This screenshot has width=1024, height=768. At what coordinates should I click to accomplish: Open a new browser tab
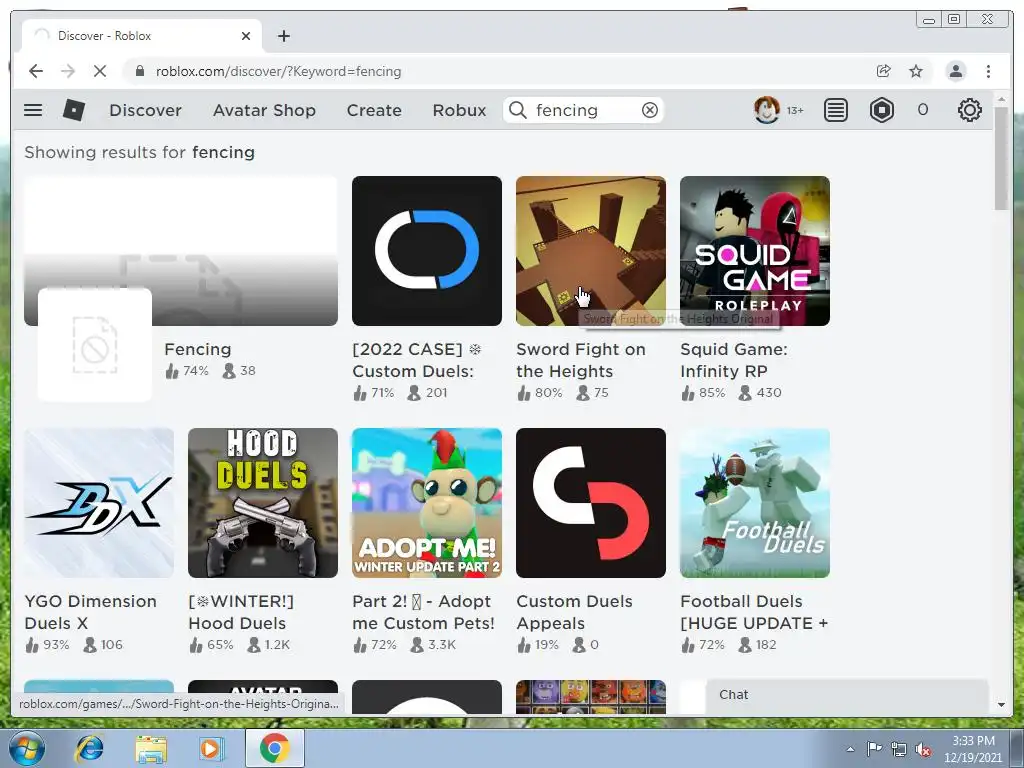click(x=283, y=36)
